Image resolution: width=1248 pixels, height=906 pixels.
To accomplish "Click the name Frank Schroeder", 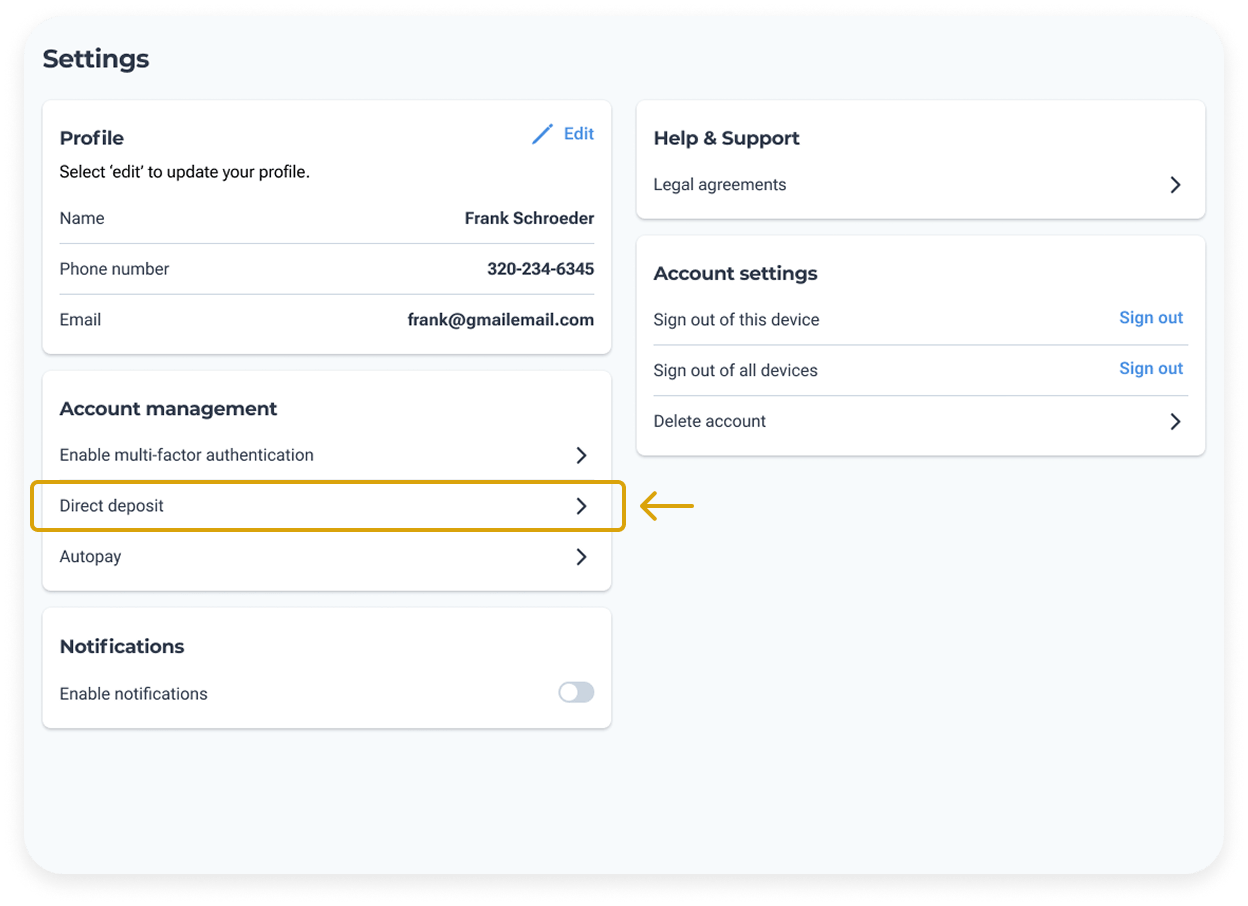I will (529, 218).
